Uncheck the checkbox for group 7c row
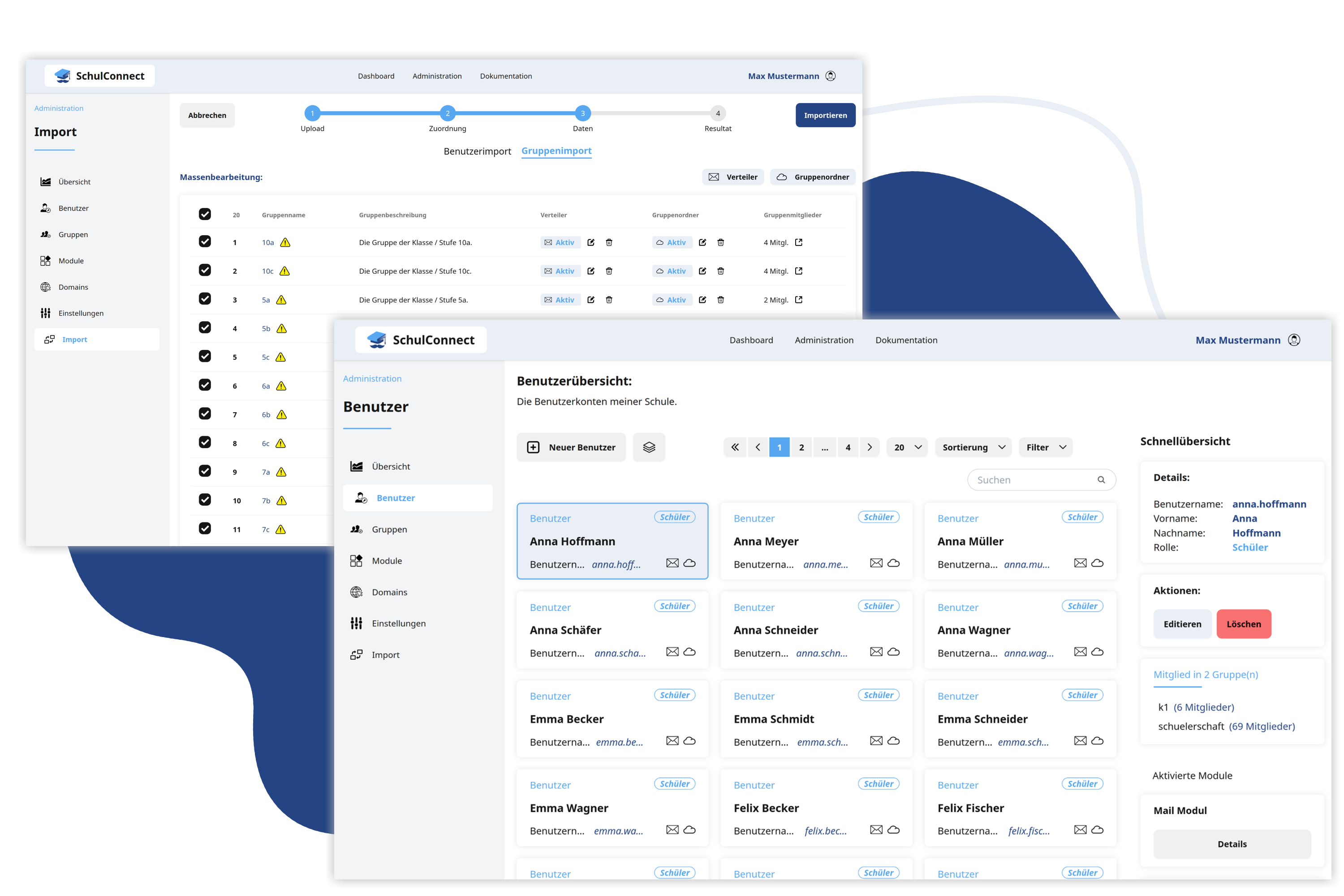This screenshot has width=1344, height=896. click(205, 529)
